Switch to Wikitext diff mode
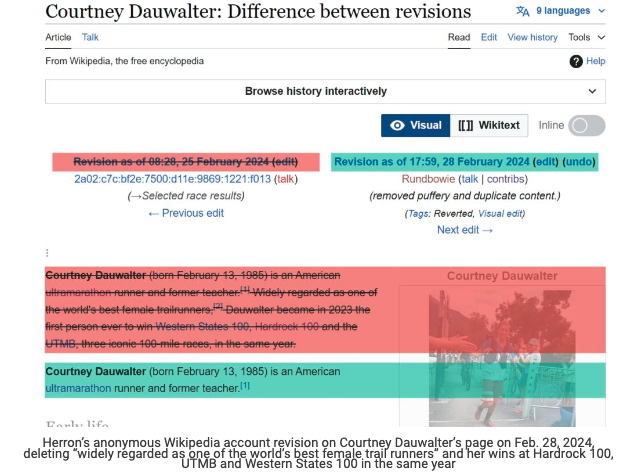This screenshot has width=637, height=476. pos(489,125)
